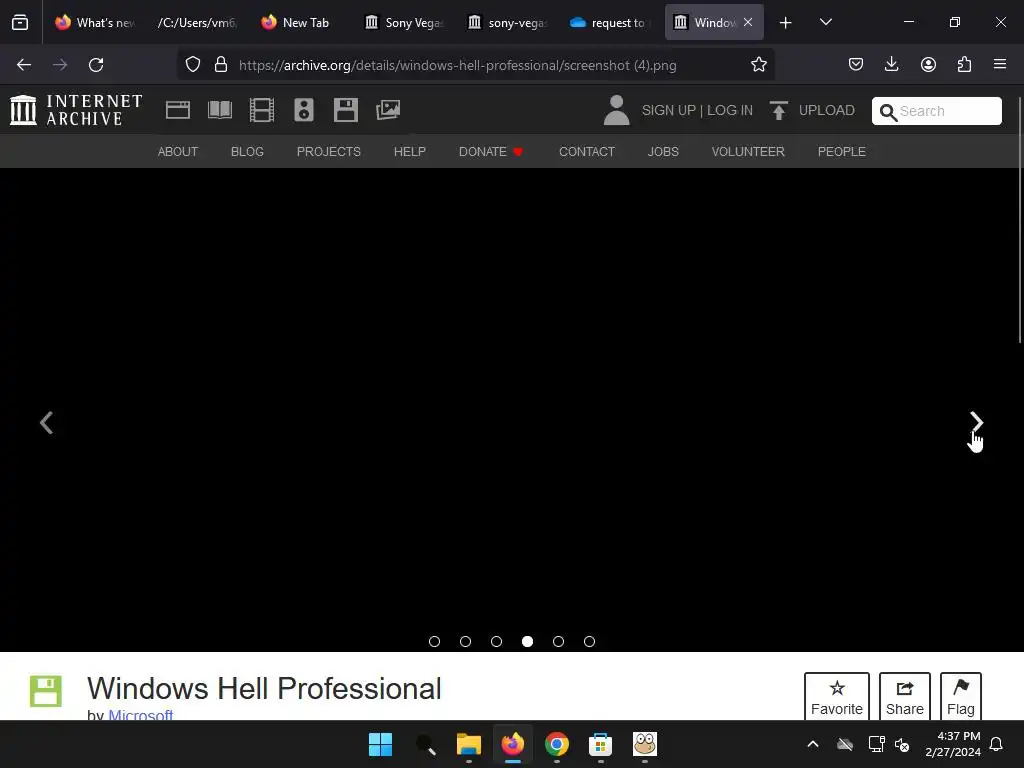This screenshot has height=768, width=1024.
Task: Open the Firefox hamburger menu
Action: 1000,64
